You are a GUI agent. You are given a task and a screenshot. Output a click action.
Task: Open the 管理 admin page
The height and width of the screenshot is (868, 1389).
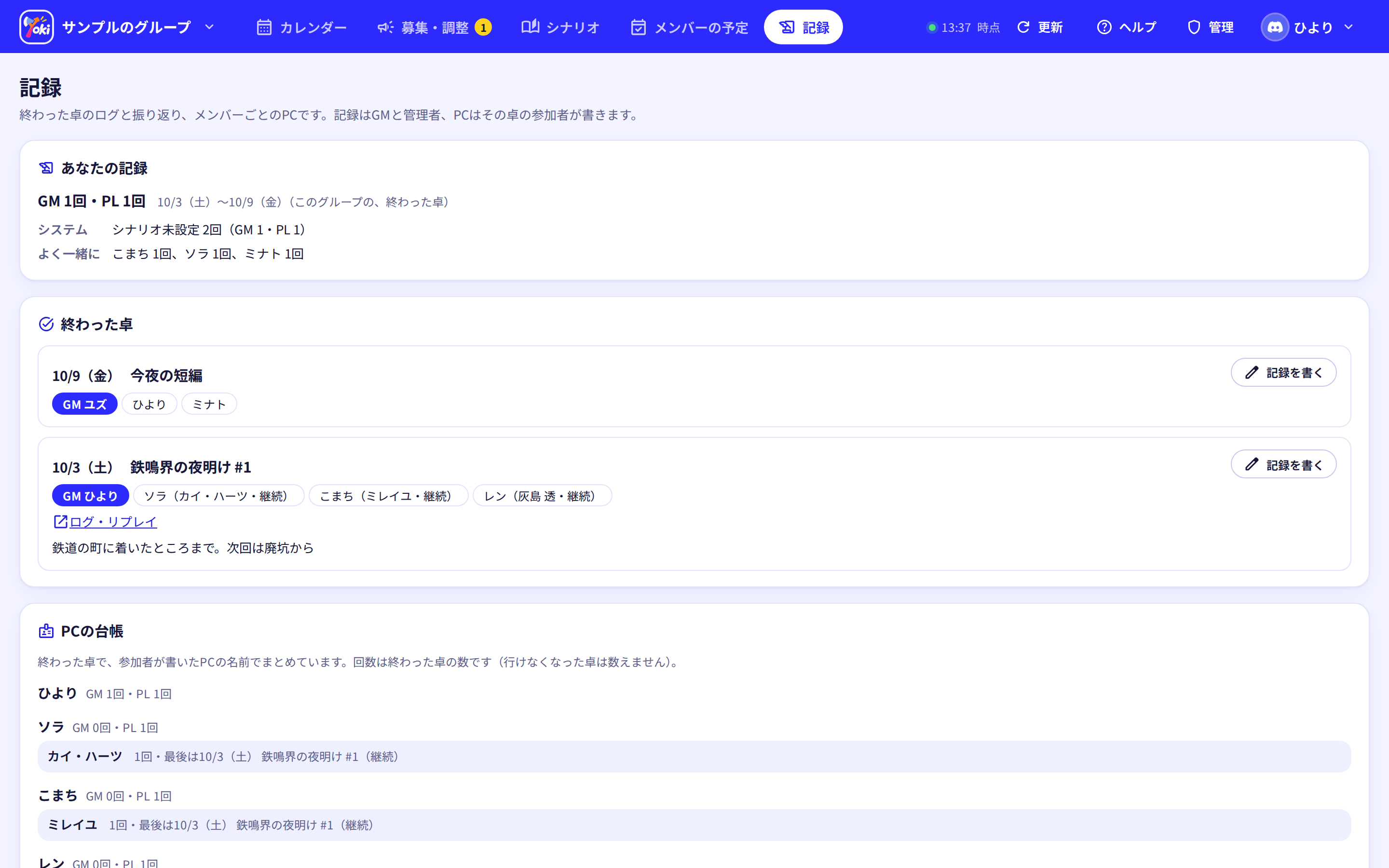click(x=1210, y=27)
